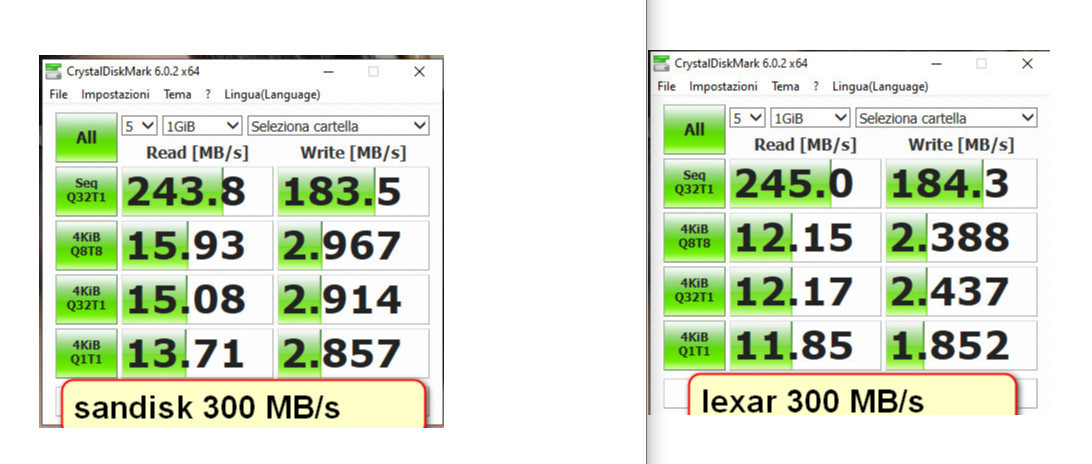Click Seq read value 243.8
The width and height of the screenshot is (1092, 464).
point(197,192)
